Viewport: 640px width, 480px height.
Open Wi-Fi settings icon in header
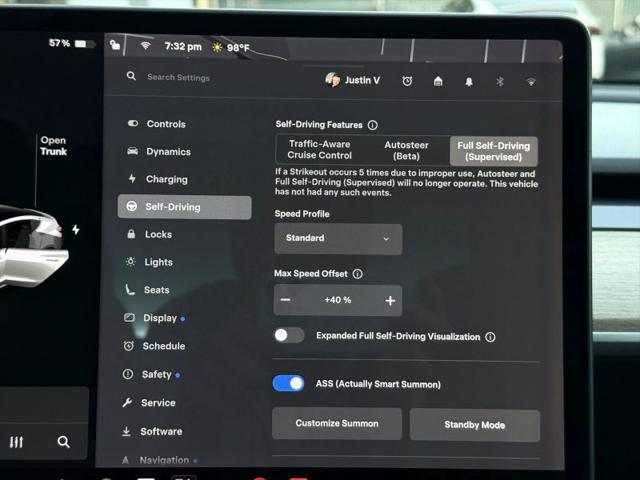point(531,82)
